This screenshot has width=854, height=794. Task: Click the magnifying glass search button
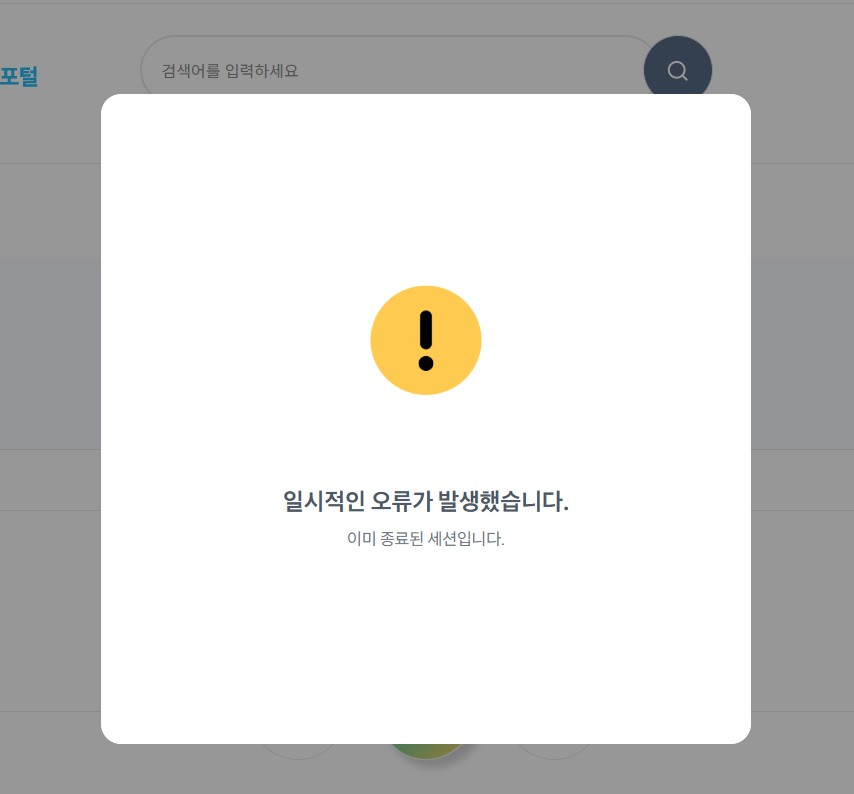coord(678,70)
